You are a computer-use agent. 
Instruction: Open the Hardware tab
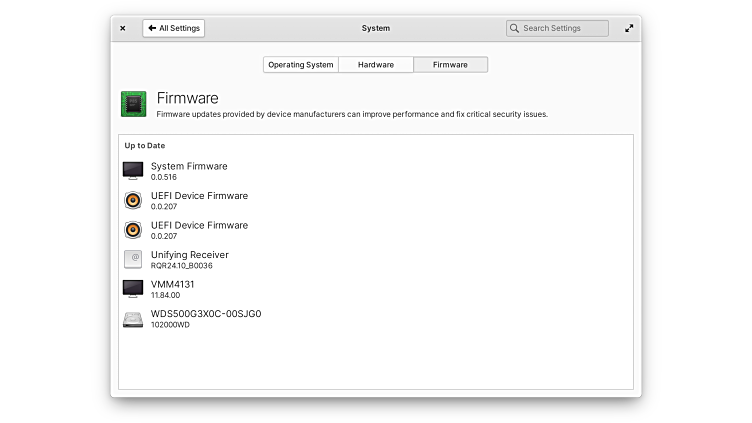[x=376, y=65]
